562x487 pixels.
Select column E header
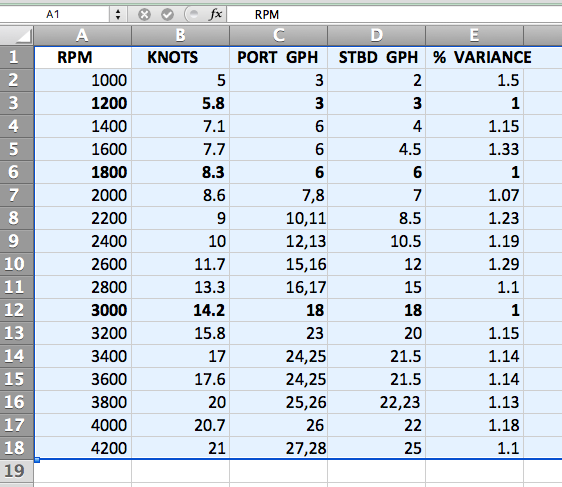pyautogui.click(x=475, y=36)
